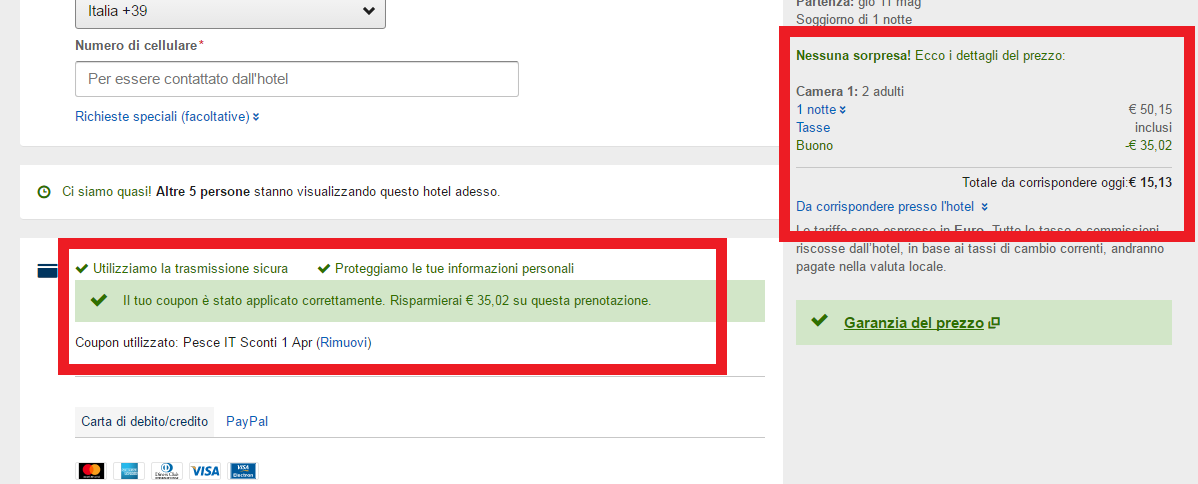Click the Numero di cellulare input field
The height and width of the screenshot is (484, 1198).
pos(296,79)
